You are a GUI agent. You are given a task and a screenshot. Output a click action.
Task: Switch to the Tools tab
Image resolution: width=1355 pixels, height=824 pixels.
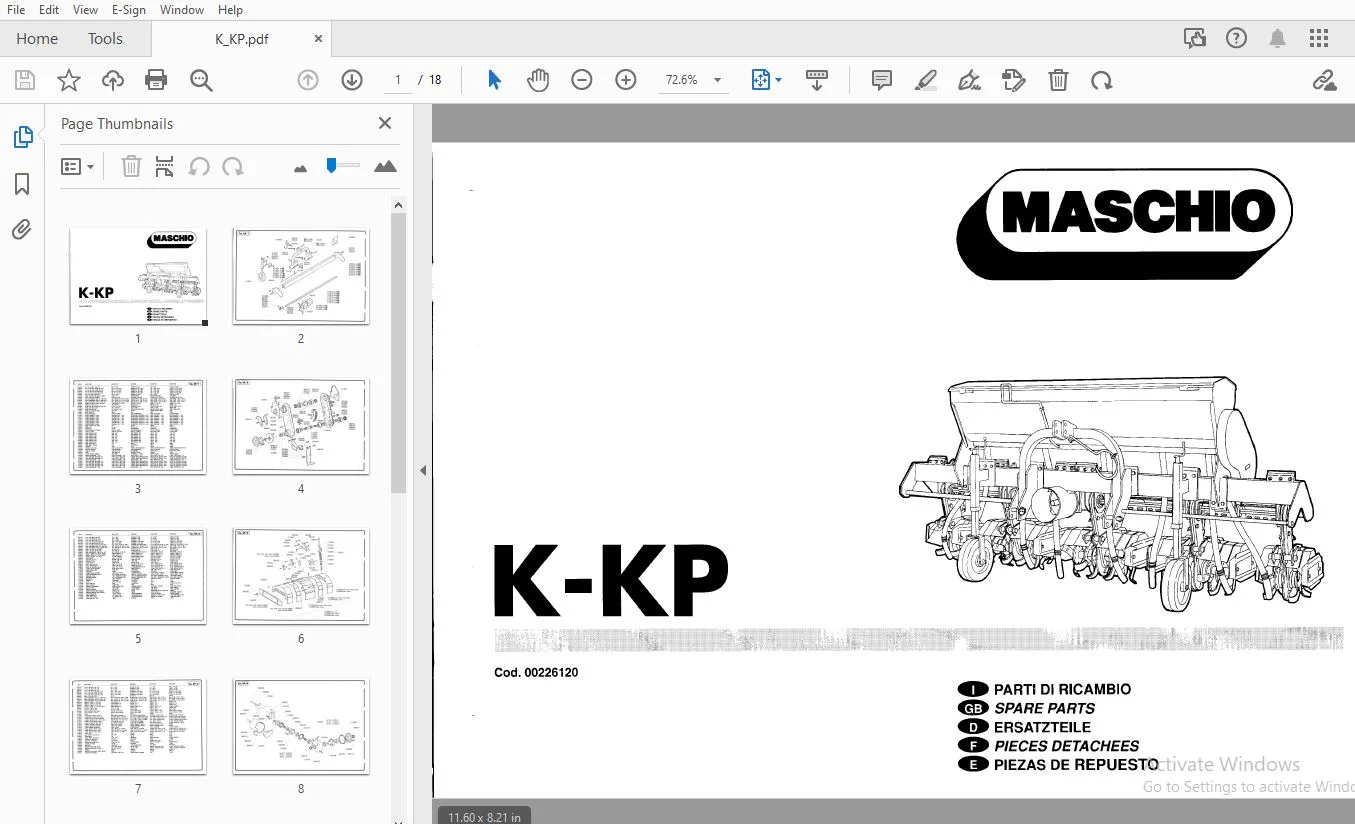[x=105, y=39]
